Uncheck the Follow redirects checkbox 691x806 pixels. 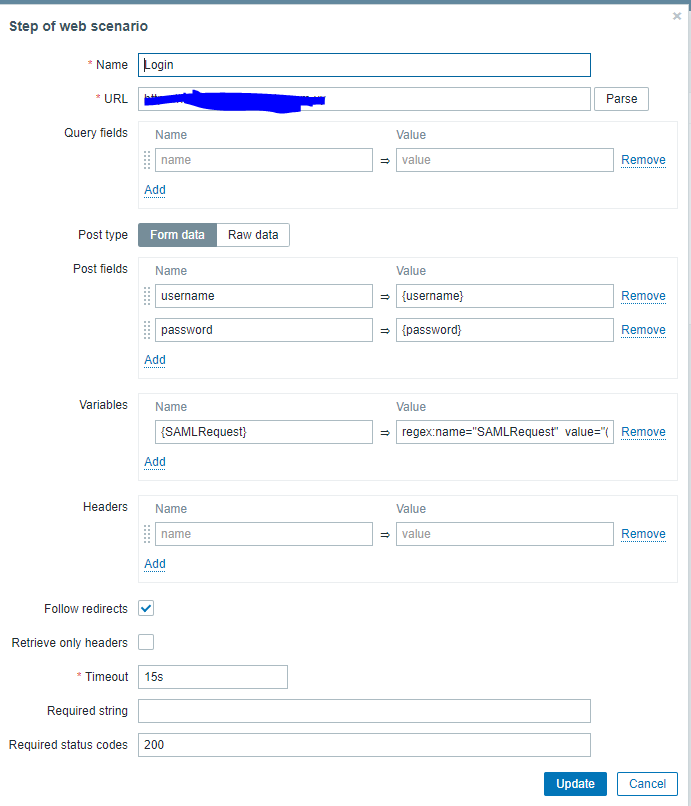(x=146, y=608)
